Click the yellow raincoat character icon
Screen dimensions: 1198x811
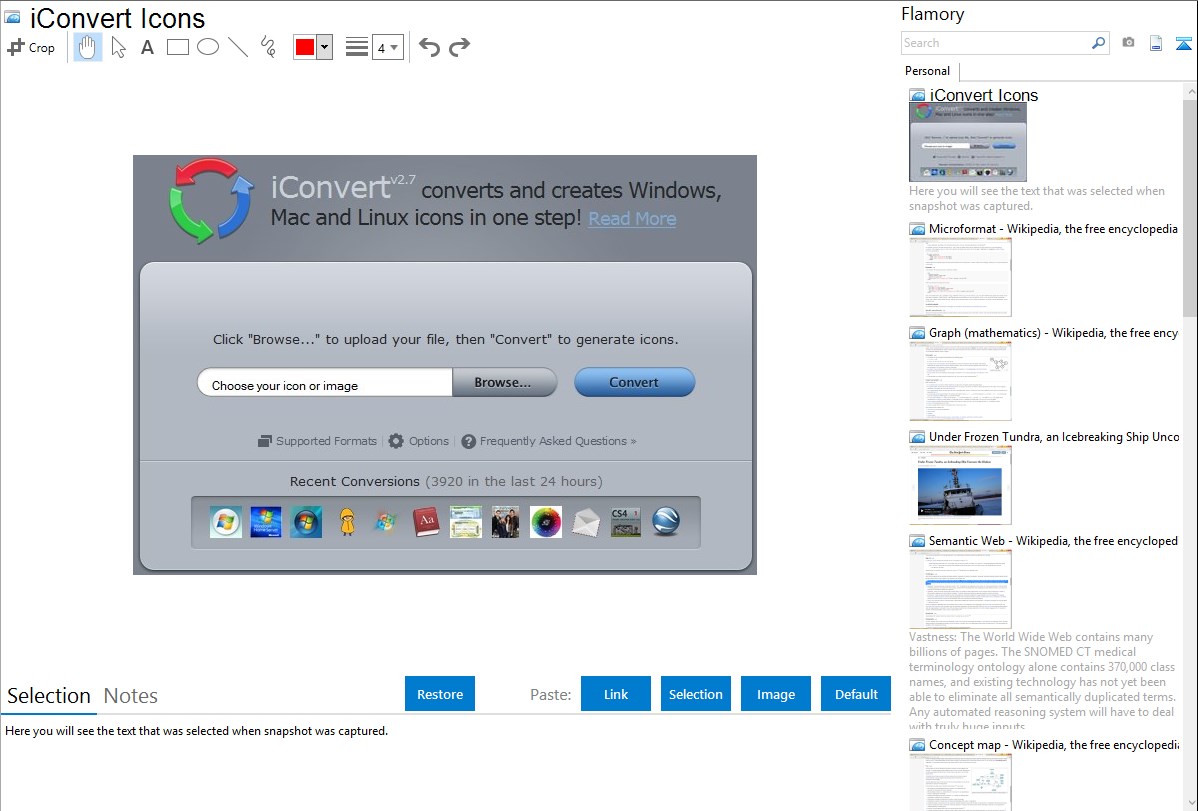click(x=347, y=522)
